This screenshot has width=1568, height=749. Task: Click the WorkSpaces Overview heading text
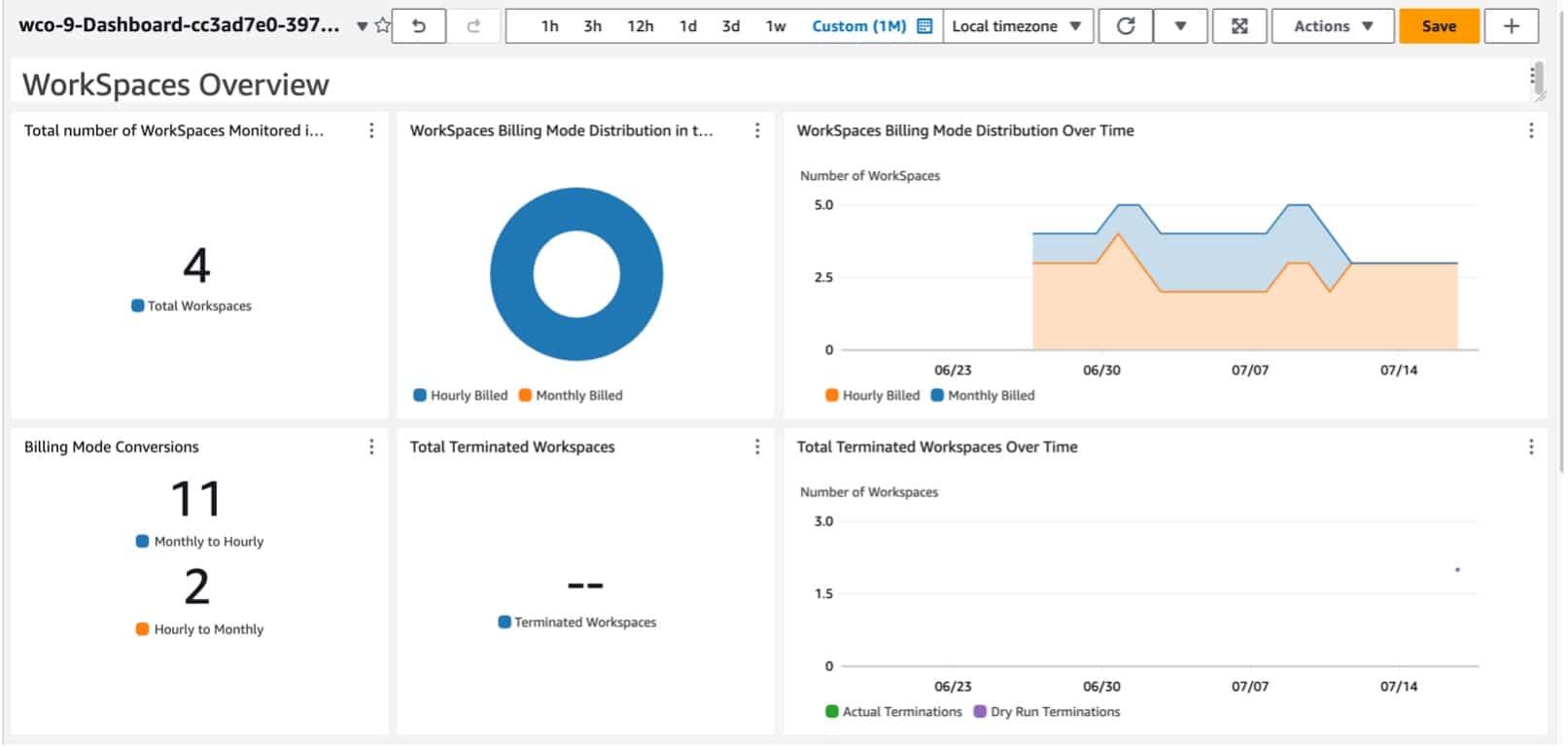[176, 85]
